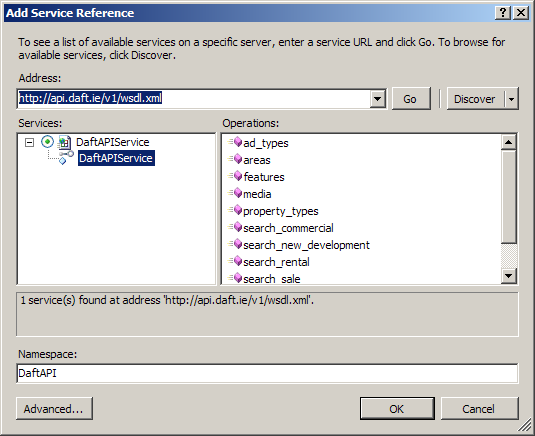Cancel adding the service reference

[479, 409]
